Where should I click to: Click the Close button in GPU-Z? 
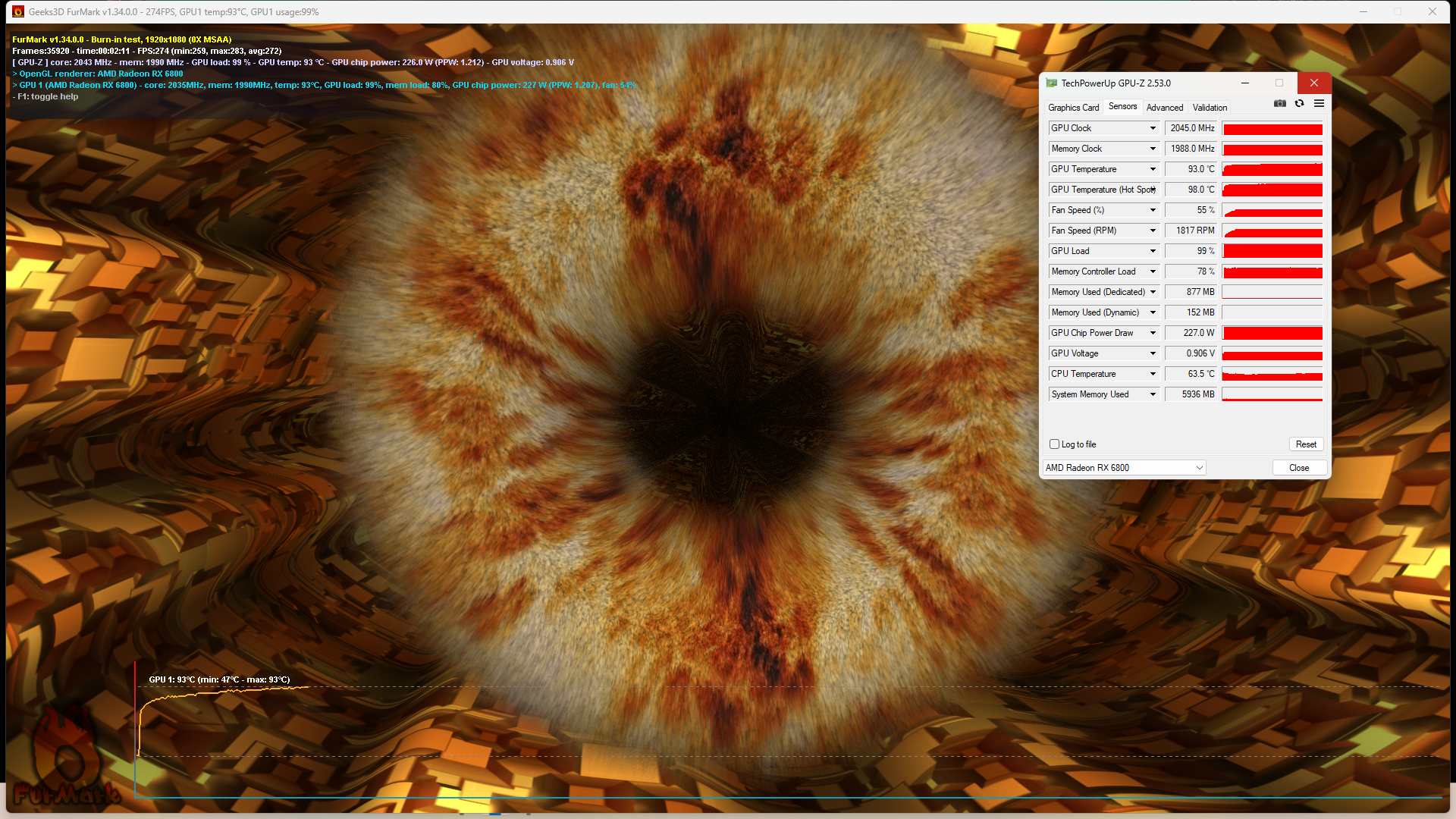click(1298, 468)
